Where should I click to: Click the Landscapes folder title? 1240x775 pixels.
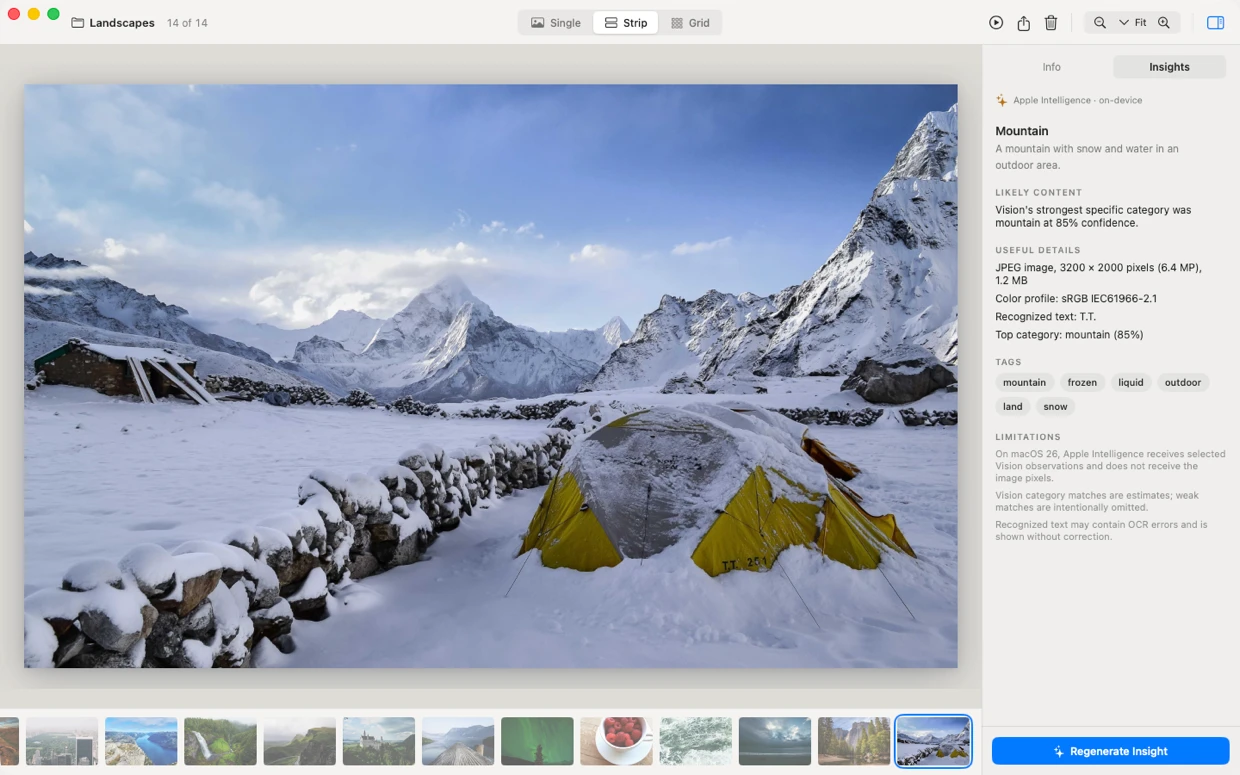tap(122, 22)
